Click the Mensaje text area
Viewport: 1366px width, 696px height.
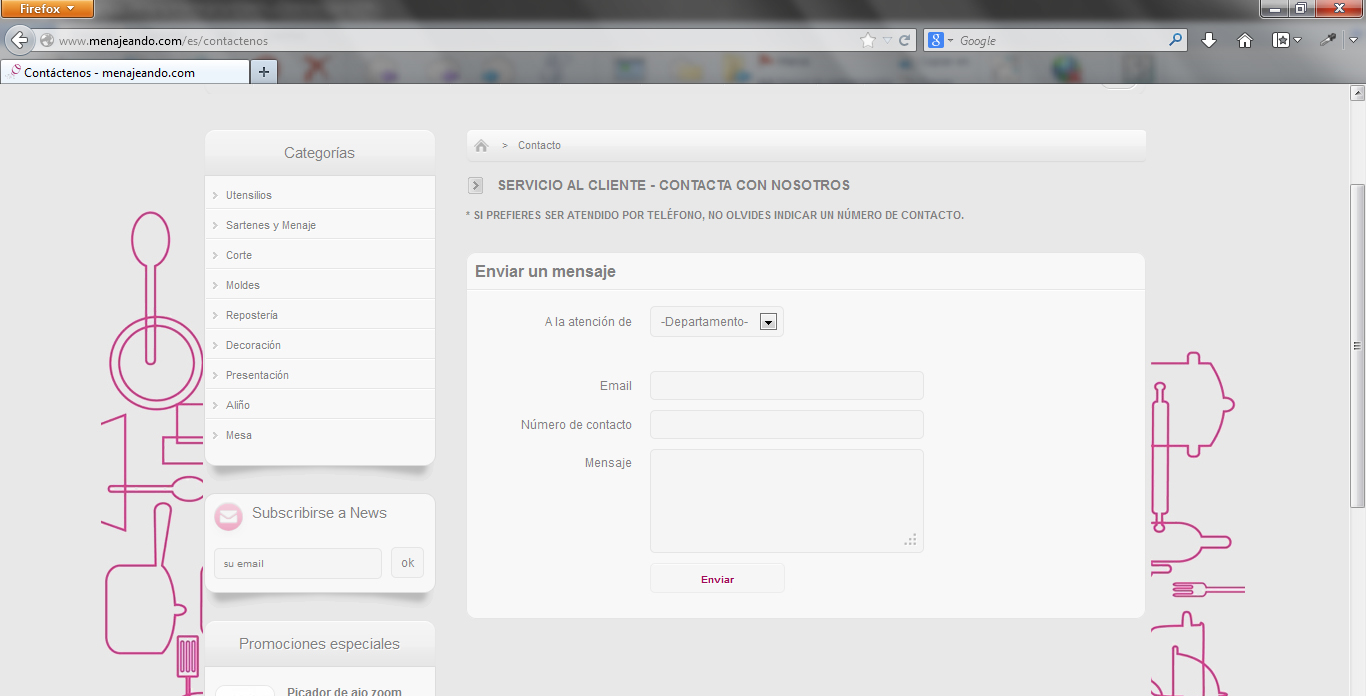(x=787, y=501)
